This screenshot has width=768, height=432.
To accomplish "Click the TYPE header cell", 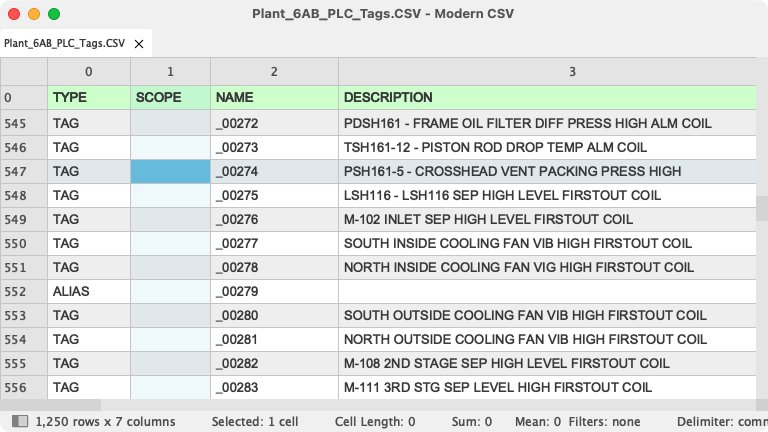I will tap(89, 97).
